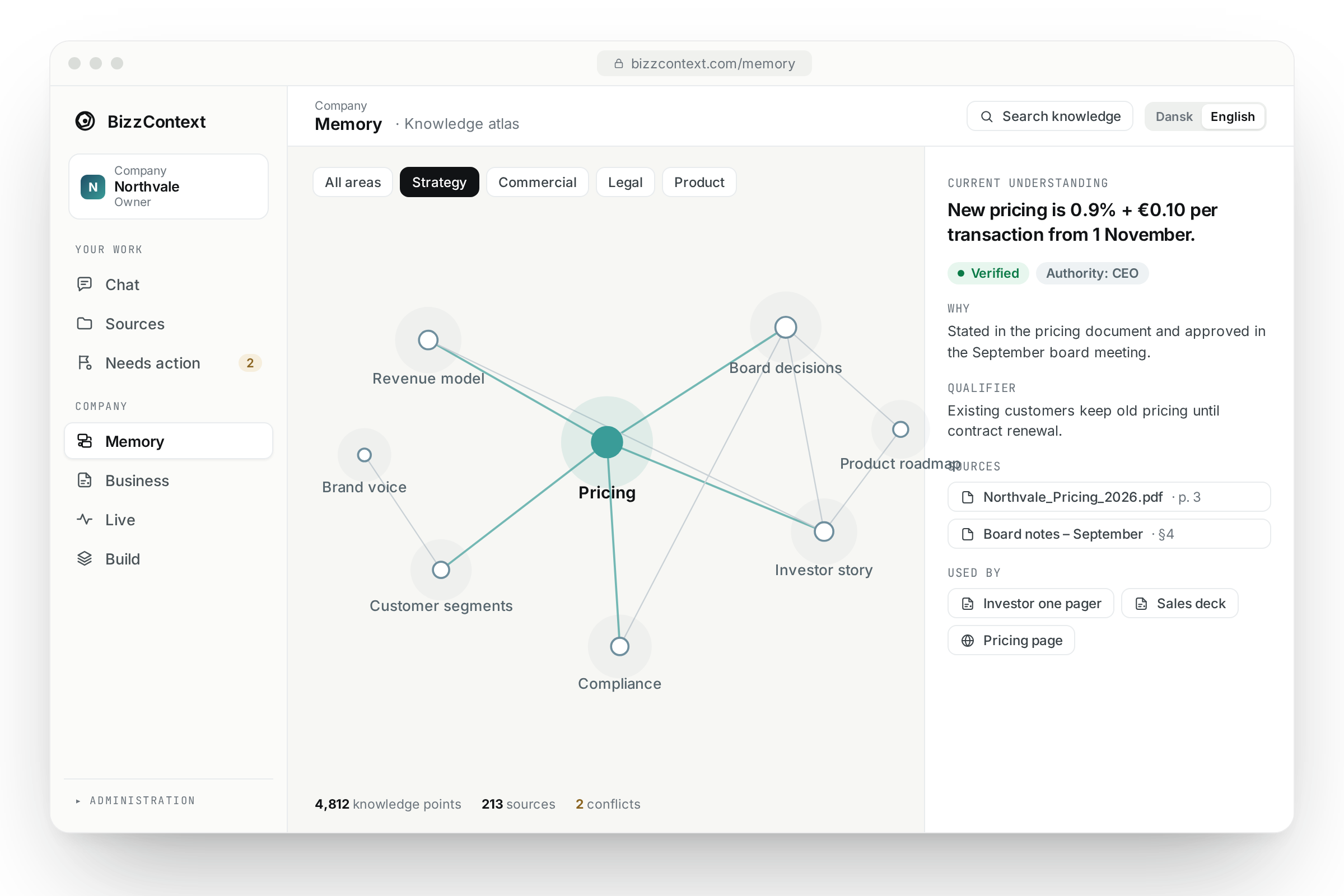The image size is (1344, 896).
Task: Click the Authority: CEO badge
Action: 1092,273
